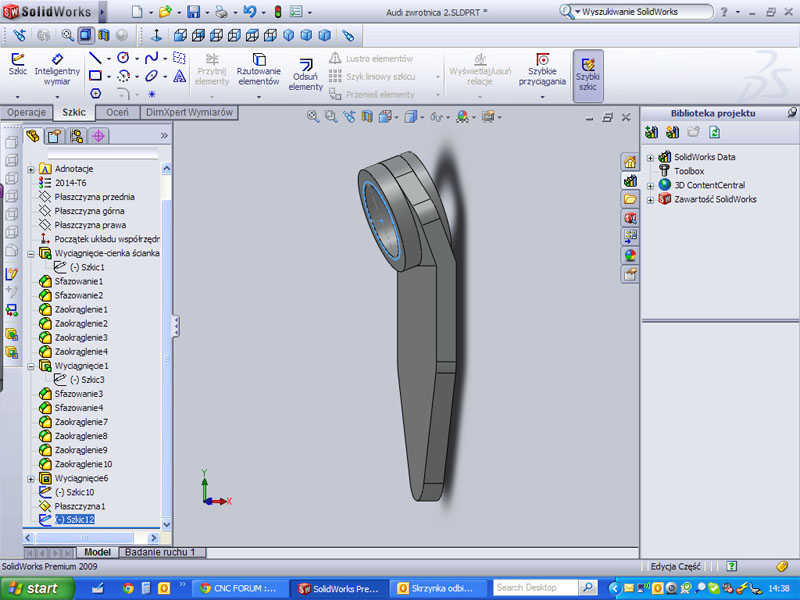The height and width of the screenshot is (600, 800).
Task: Click the Rzutowanie elementów icon
Action: tap(259, 59)
